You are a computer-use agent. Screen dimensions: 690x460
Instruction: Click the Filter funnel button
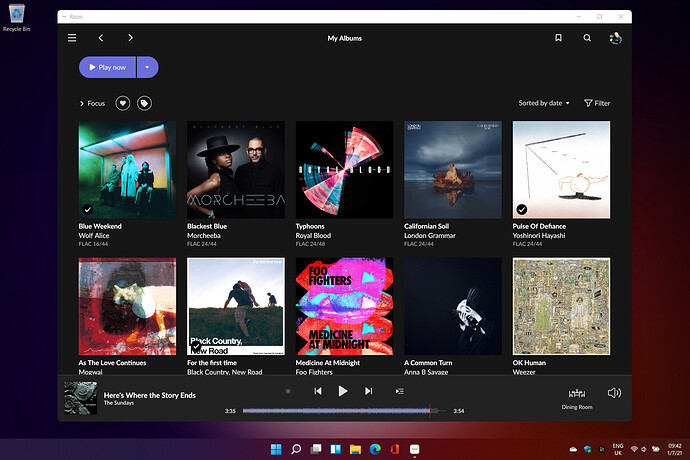tap(597, 103)
